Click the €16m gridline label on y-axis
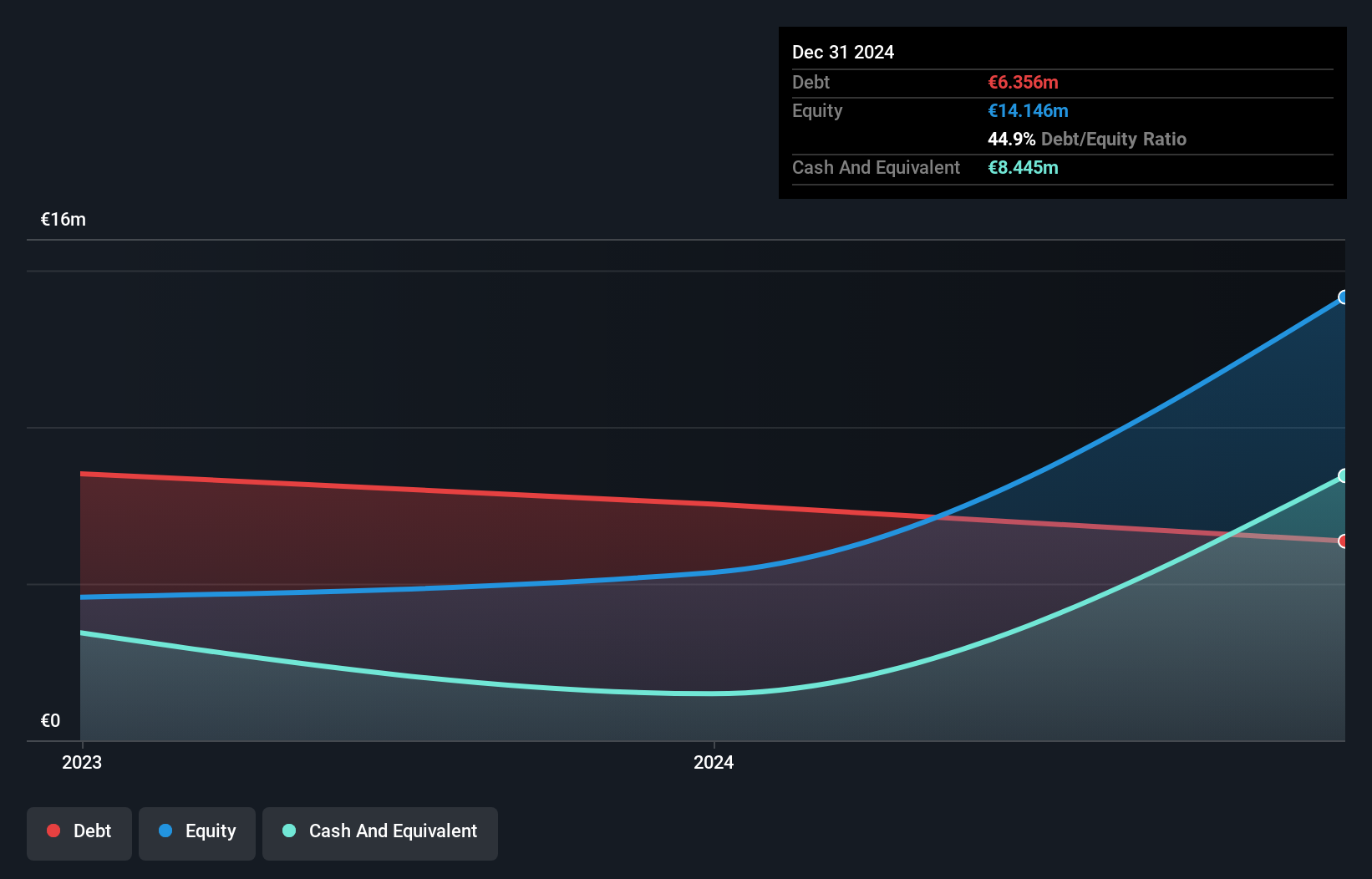 62,219
